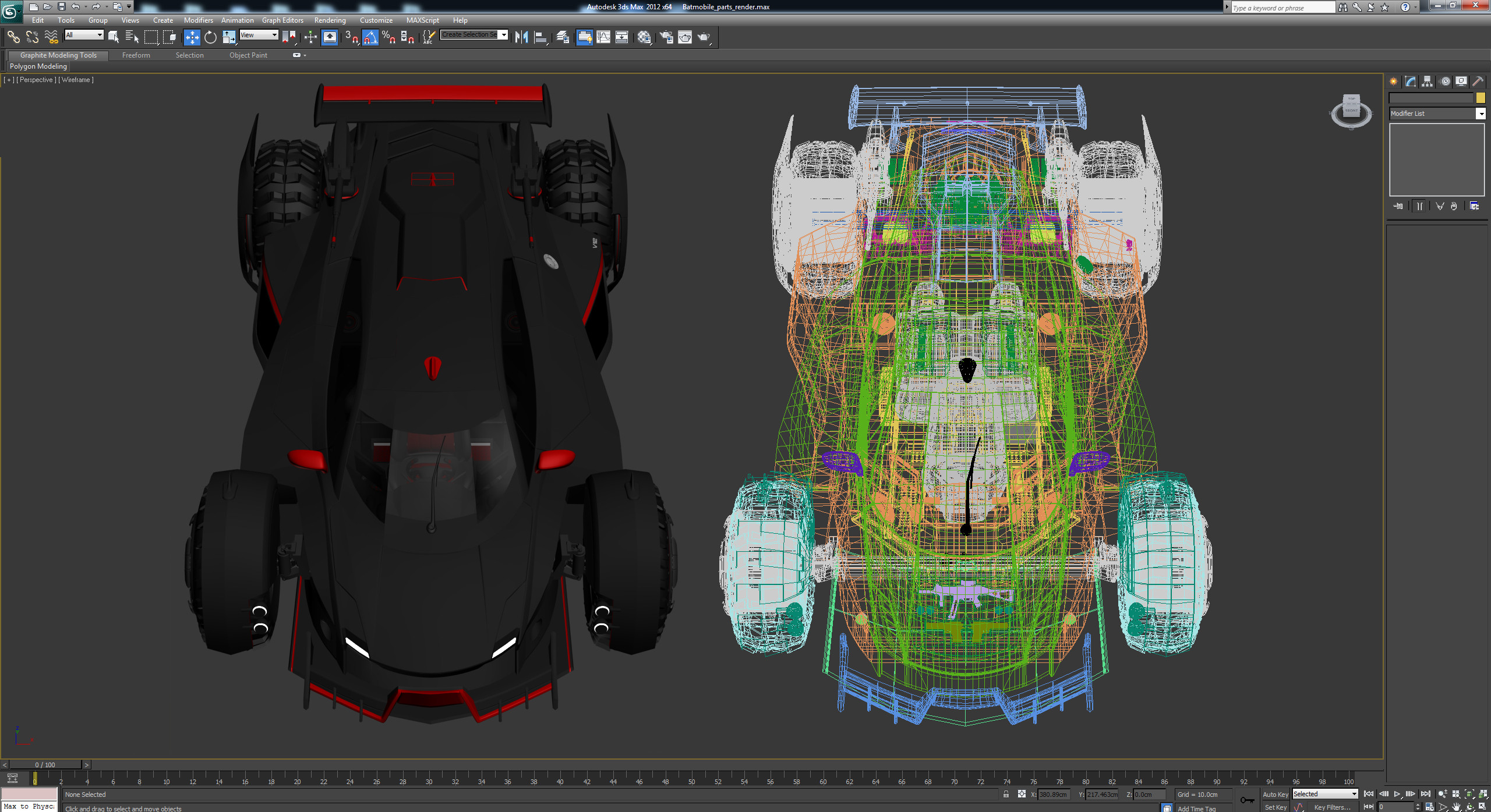
Task: Expand the Modifier List dropdown
Action: [x=1481, y=114]
